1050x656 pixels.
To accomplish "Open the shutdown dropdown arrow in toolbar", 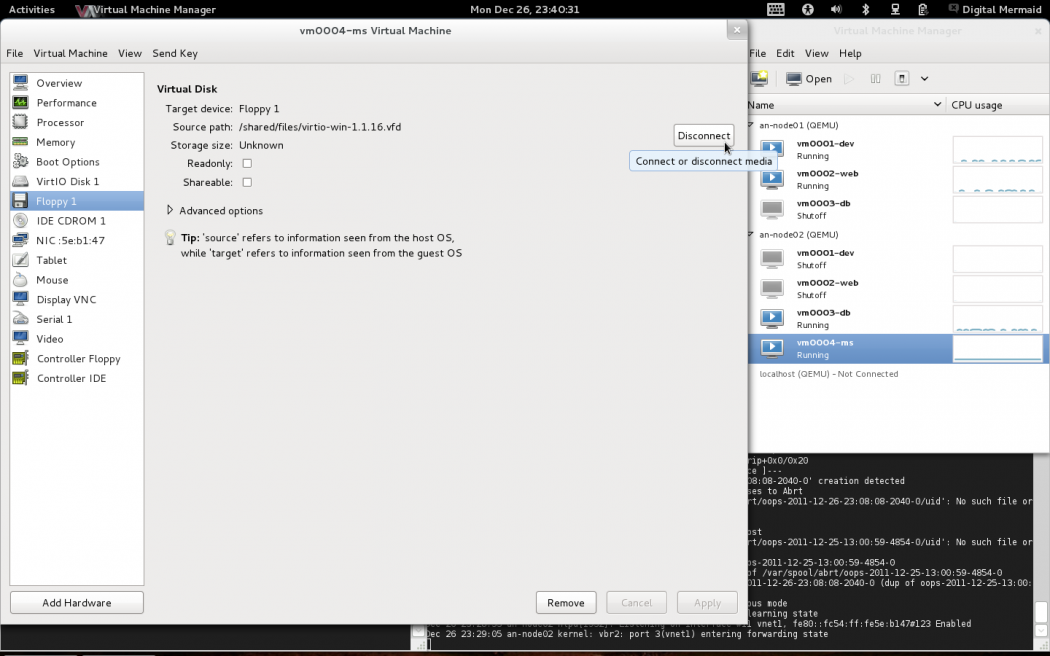I will click(924, 79).
